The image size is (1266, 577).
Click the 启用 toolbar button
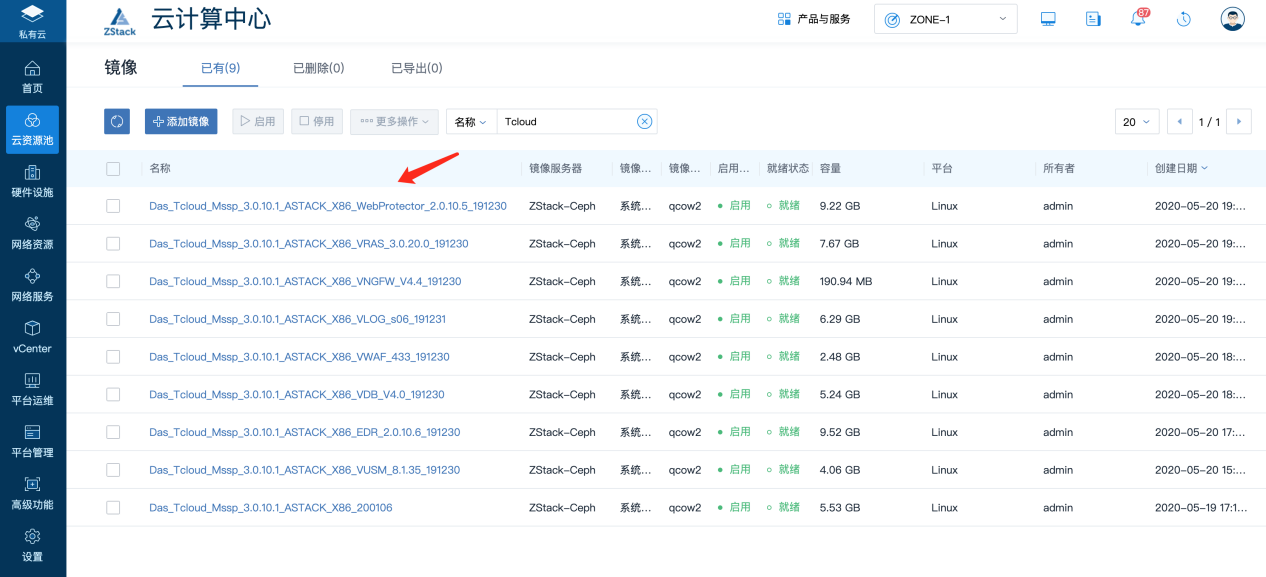point(258,121)
